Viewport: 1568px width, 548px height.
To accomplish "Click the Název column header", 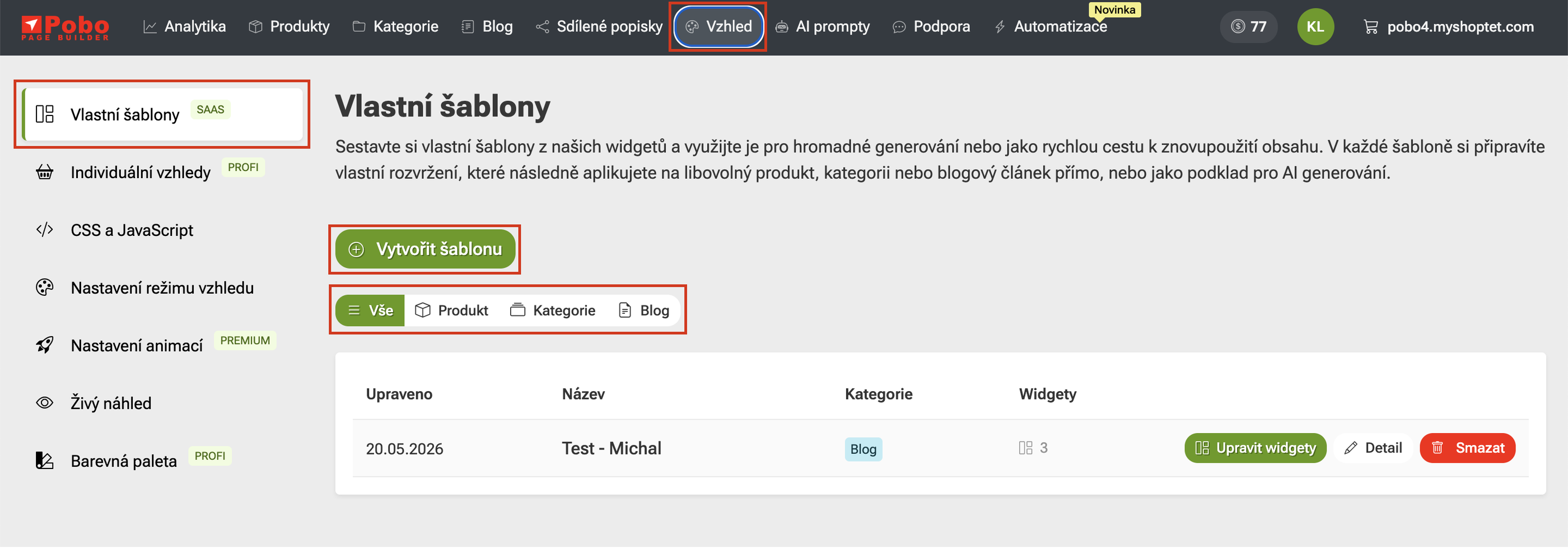I will tap(583, 394).
